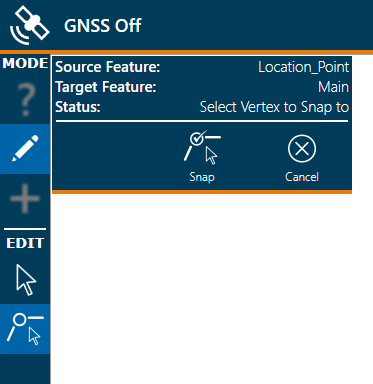Click the Select Vertex to Snap to status

274,107
